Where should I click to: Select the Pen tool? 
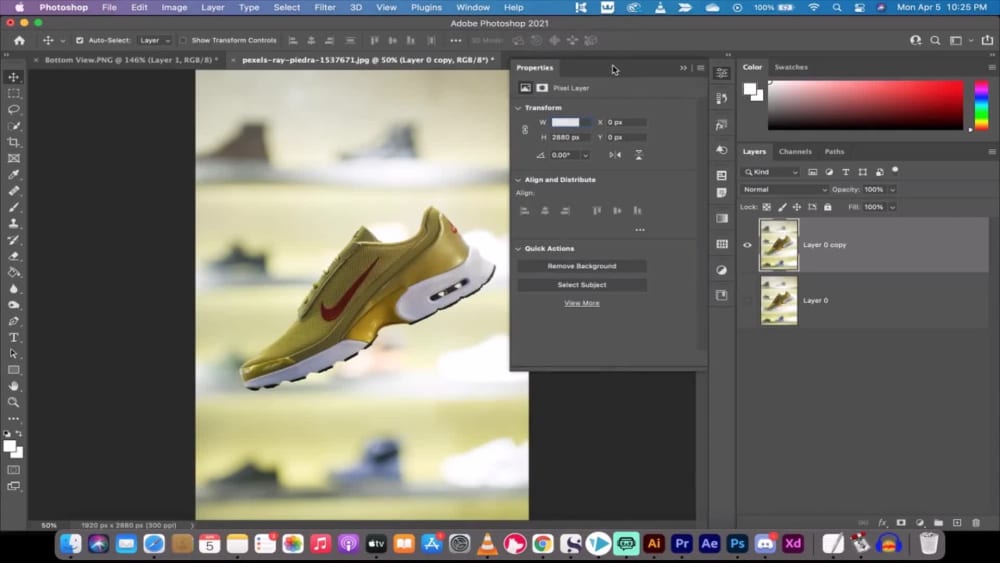click(13, 321)
